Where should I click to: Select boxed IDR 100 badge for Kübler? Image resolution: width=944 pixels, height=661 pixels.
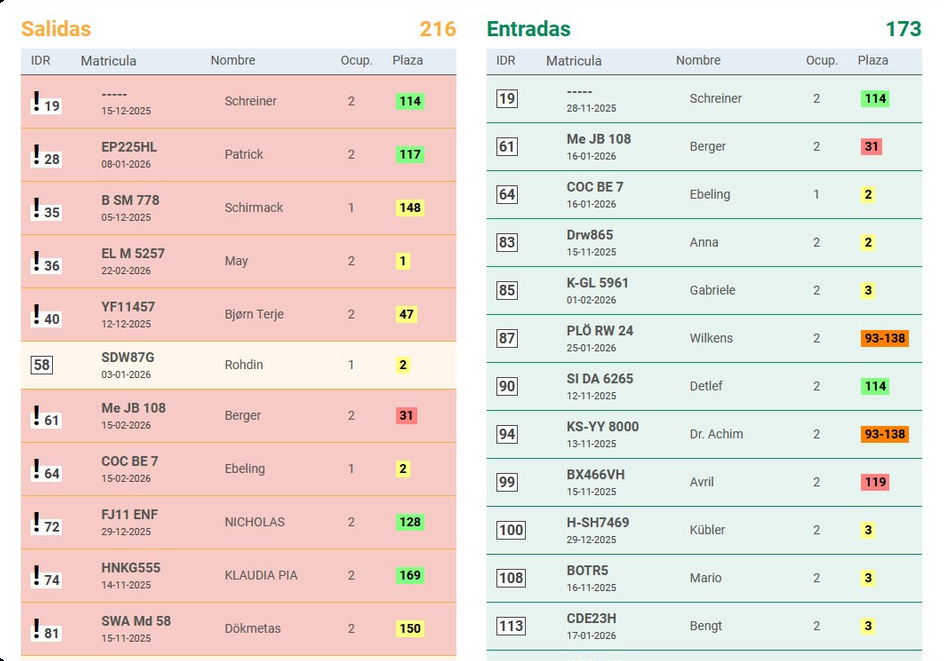pyautogui.click(x=511, y=530)
